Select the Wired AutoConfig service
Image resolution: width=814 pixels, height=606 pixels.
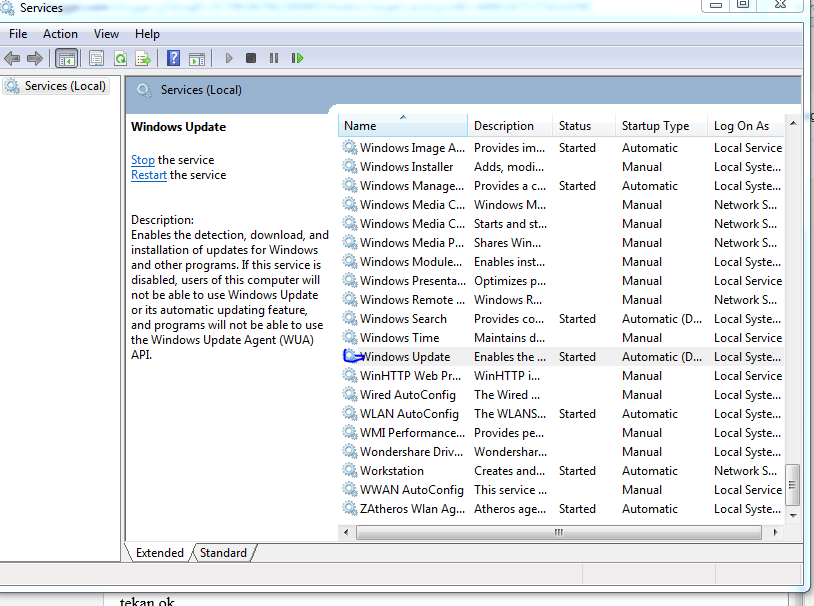[408, 395]
